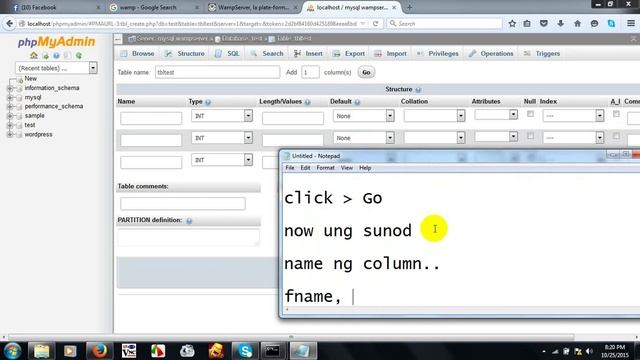
Task: Collapse the phpMyAdmin navigation panel toggle
Action: (x=118, y=39)
